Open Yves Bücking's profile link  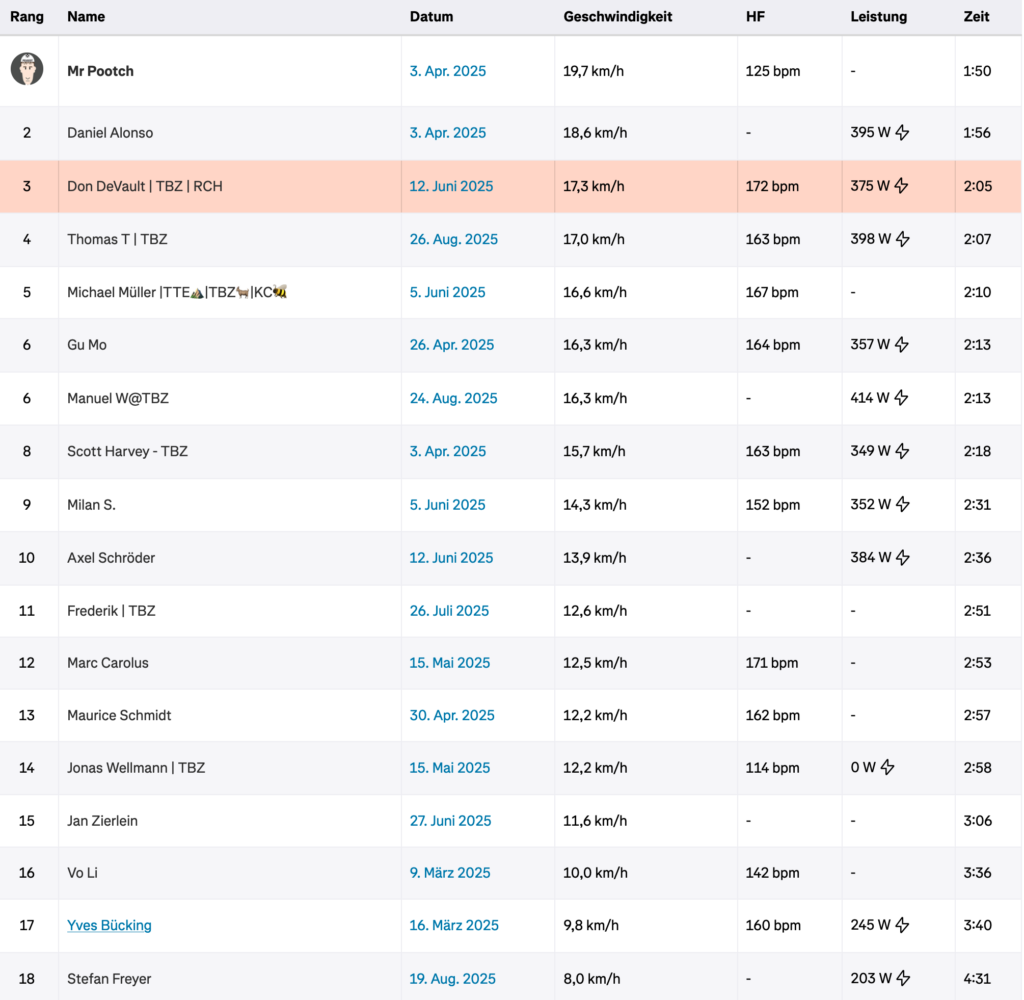pyautogui.click(x=109, y=926)
